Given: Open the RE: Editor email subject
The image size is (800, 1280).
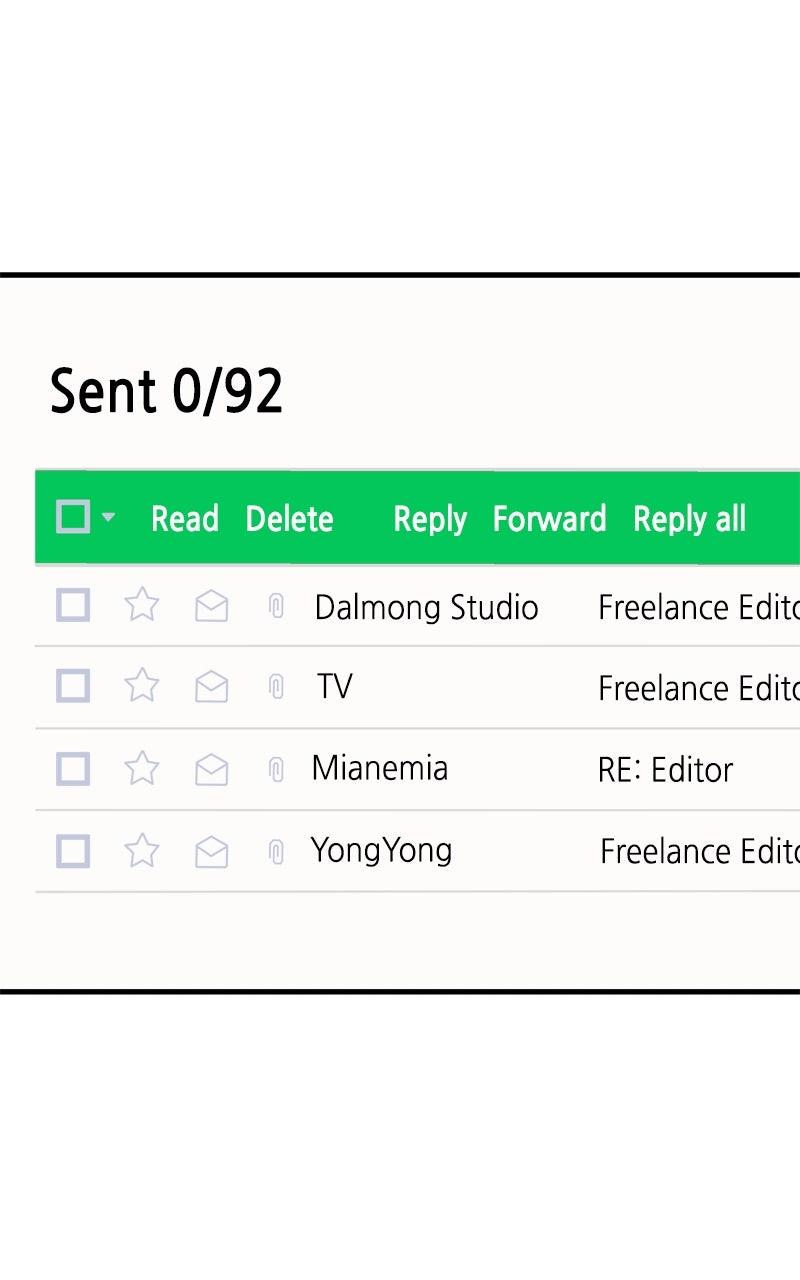Looking at the screenshot, I should (665, 769).
